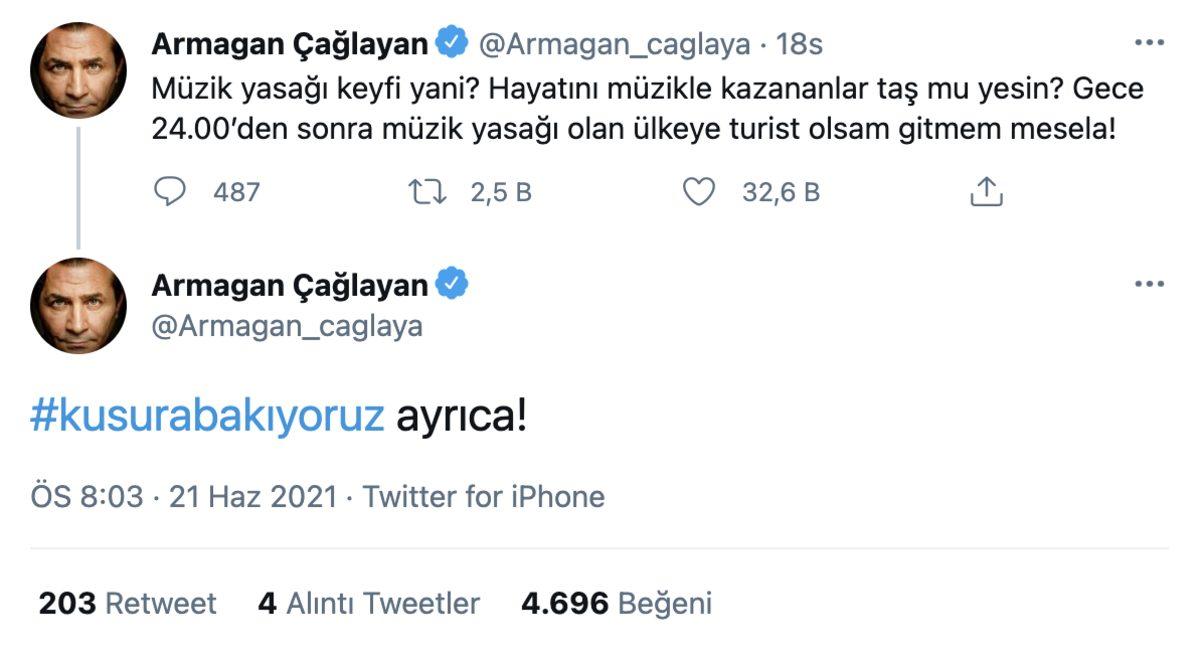Expand the share options for the top tweet

[x=989, y=191]
